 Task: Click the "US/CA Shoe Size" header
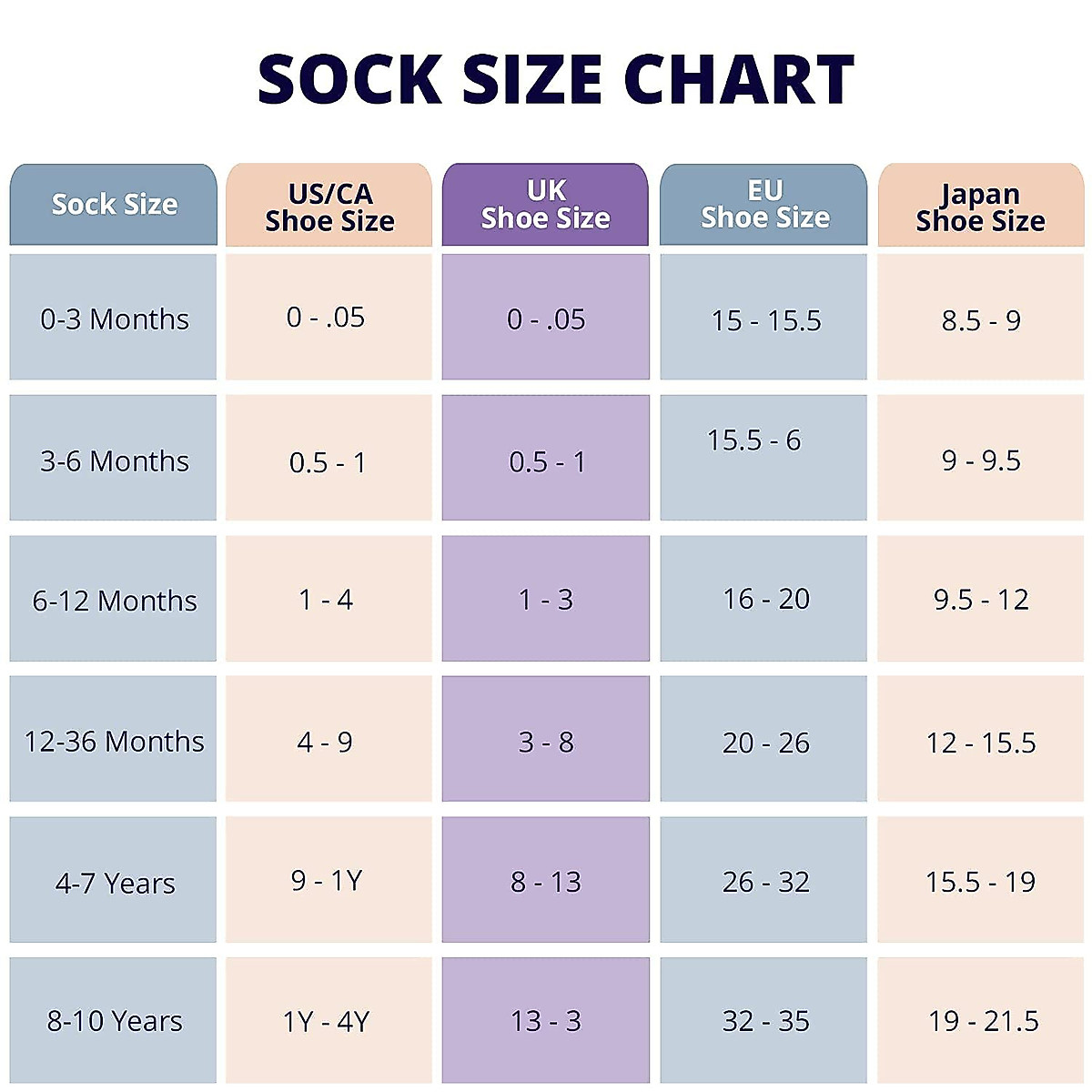(x=329, y=207)
